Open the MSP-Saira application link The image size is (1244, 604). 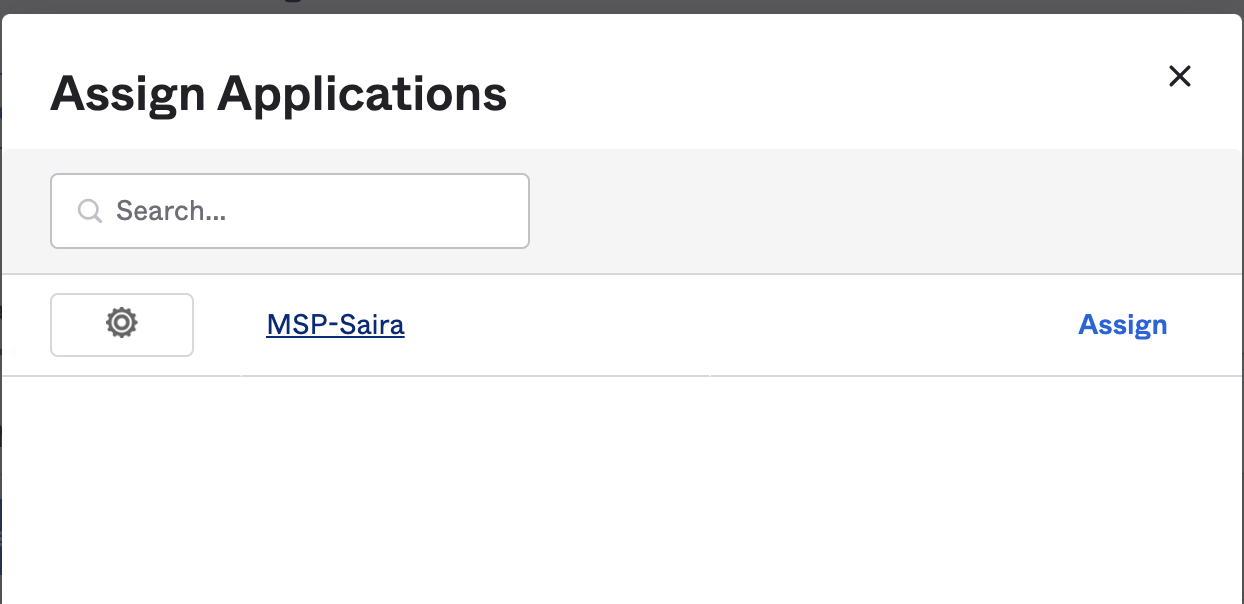coord(335,325)
